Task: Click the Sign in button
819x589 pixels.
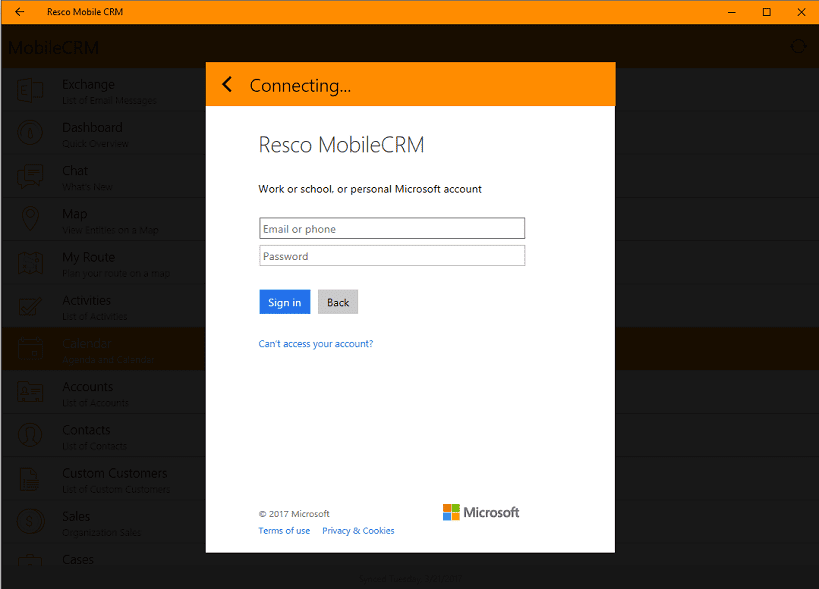Action: [x=285, y=302]
